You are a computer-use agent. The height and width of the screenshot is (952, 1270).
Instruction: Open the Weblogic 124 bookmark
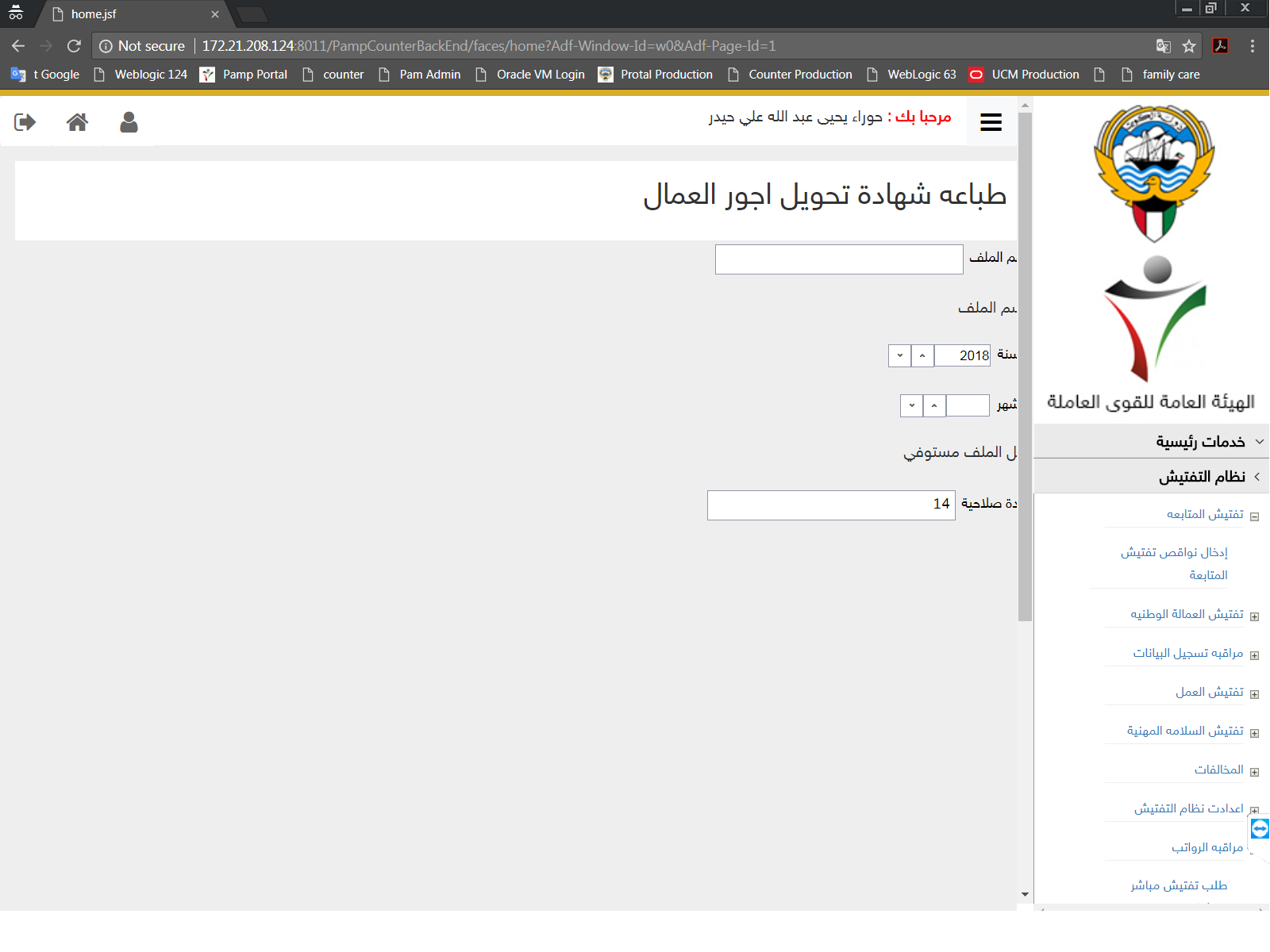pos(140,75)
